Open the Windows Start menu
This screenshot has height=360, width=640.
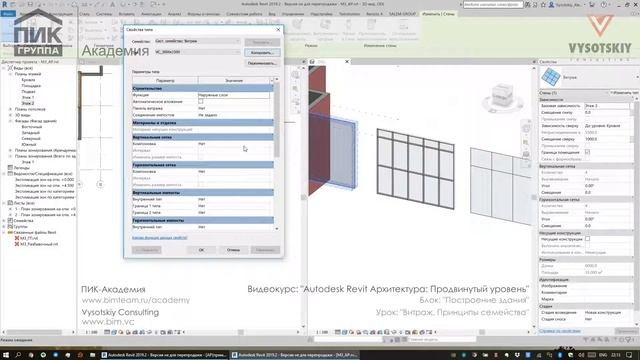pyautogui.click(x=6, y=355)
